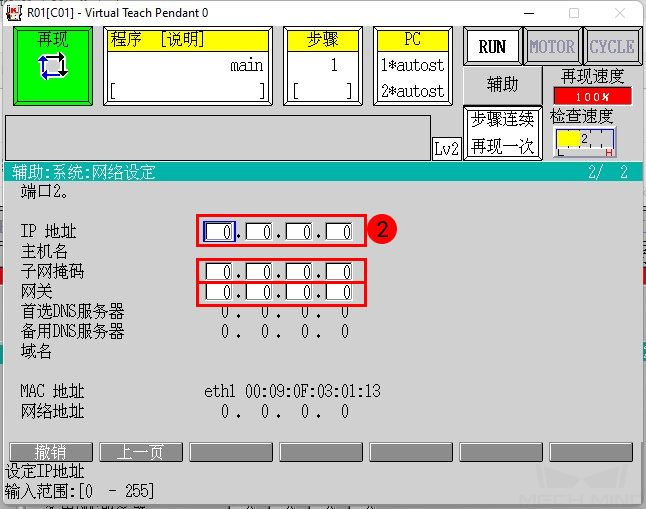The image size is (646, 509).
Task: Click the 再现速度 100% red speed indicator
Action: click(592, 96)
